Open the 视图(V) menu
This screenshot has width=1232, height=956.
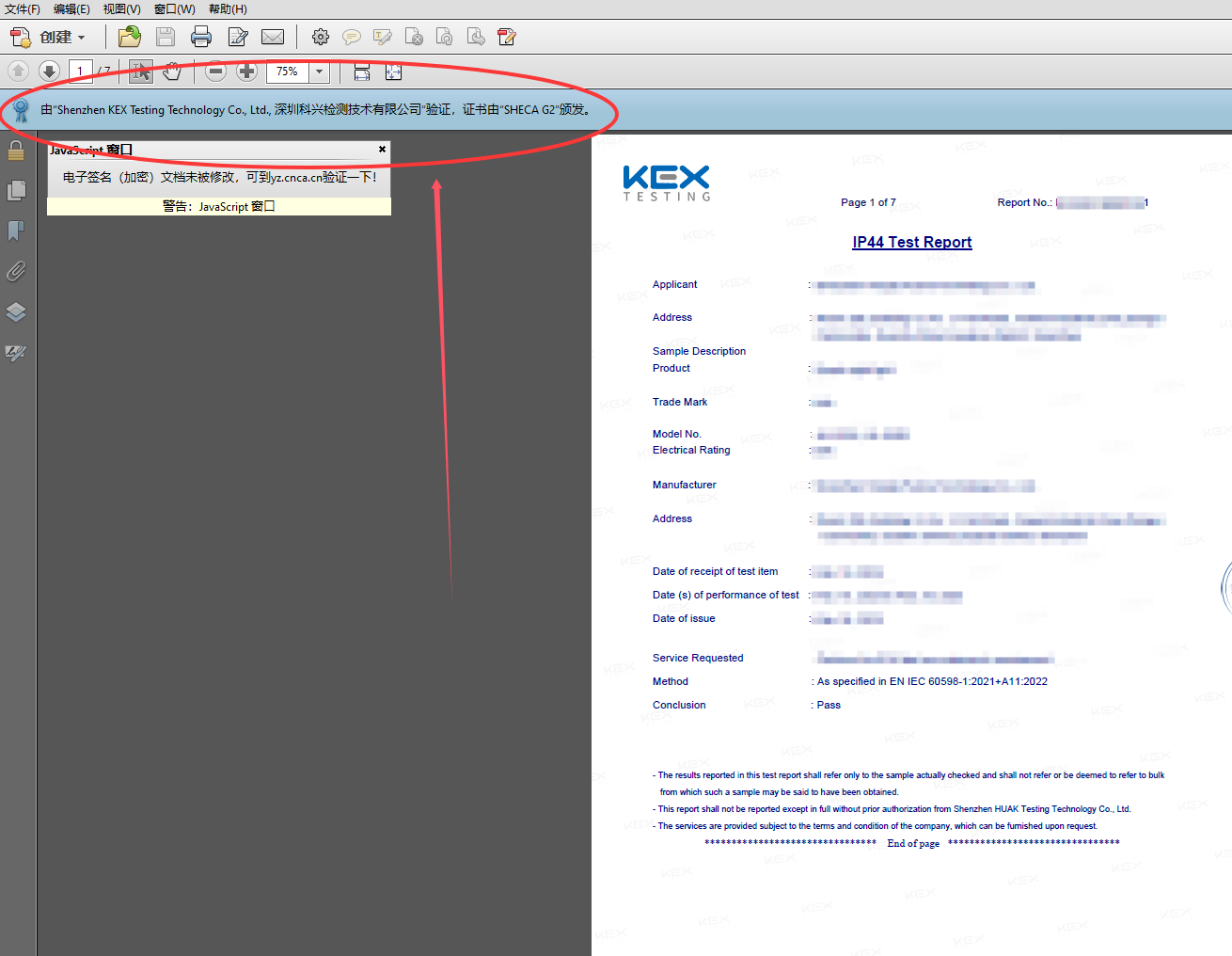click(121, 9)
